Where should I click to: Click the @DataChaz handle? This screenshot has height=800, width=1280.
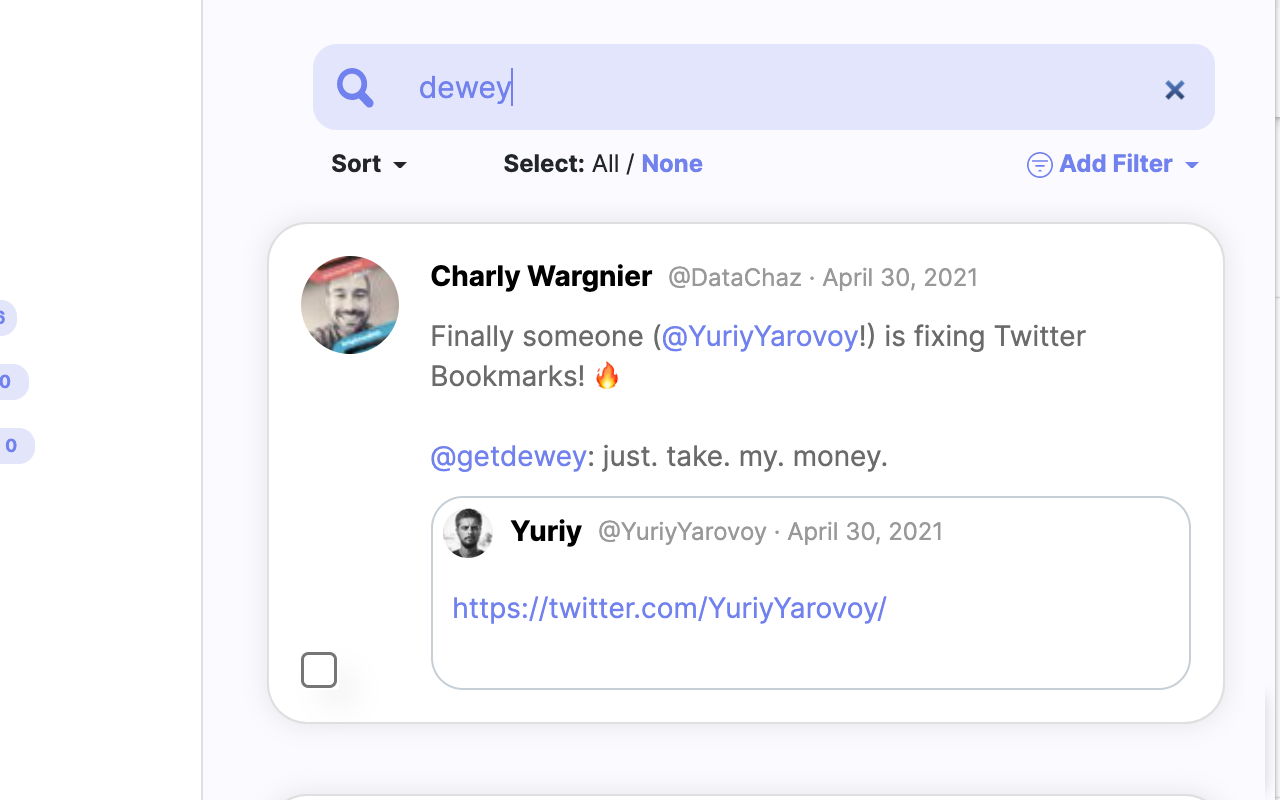(735, 278)
